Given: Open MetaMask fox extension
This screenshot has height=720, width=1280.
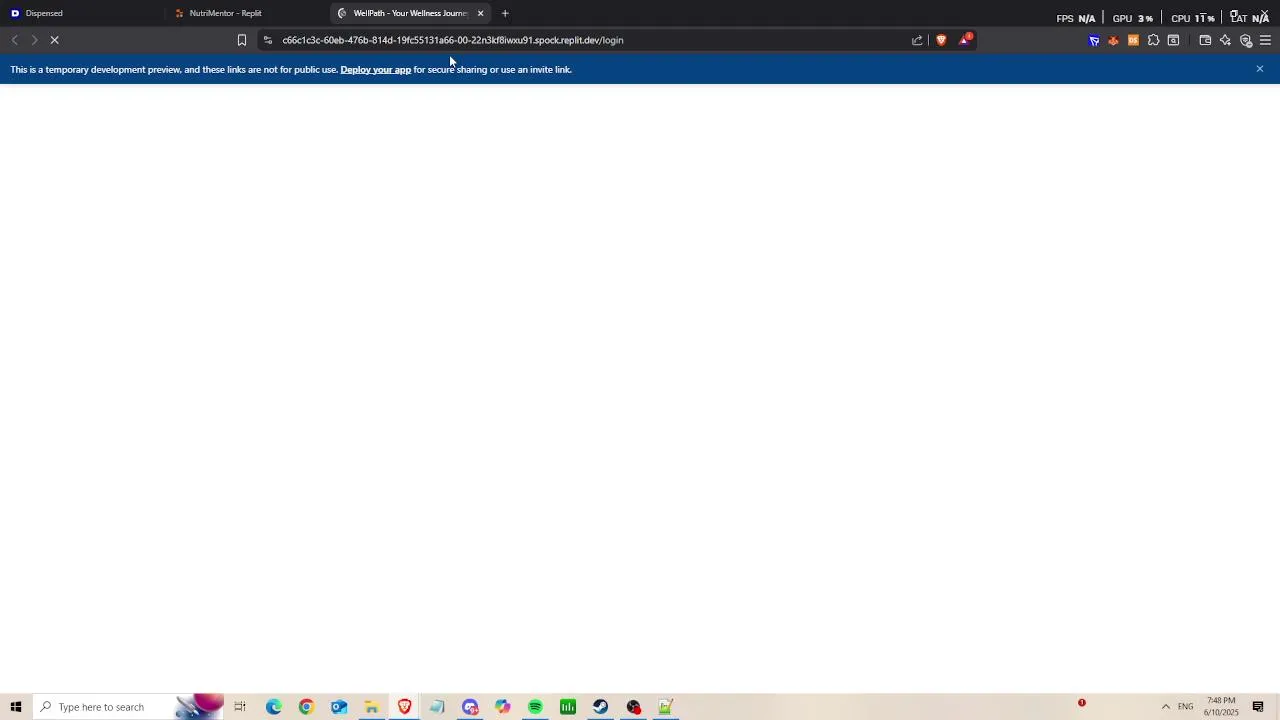Looking at the screenshot, I should coord(1113,41).
